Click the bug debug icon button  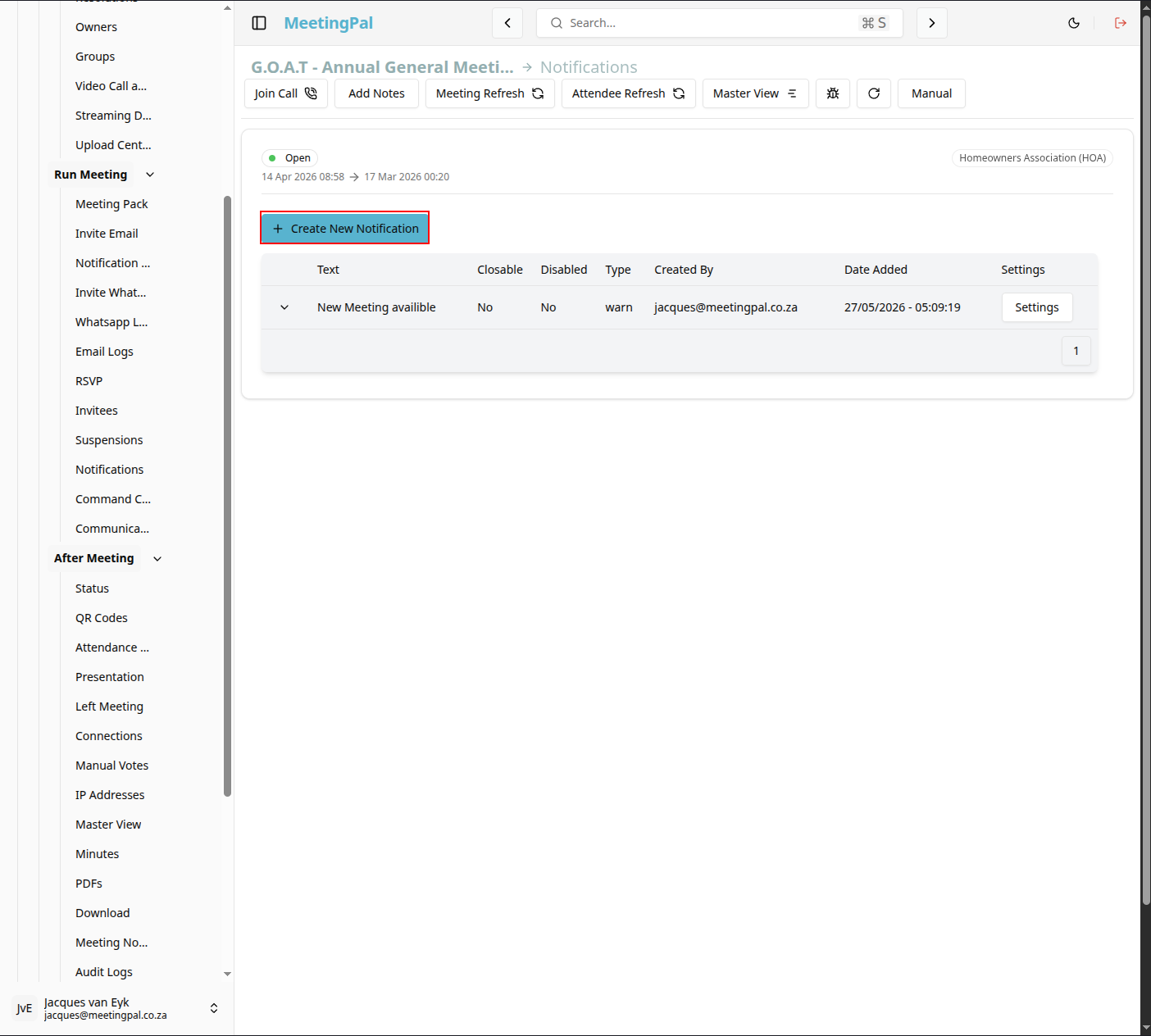tap(833, 93)
